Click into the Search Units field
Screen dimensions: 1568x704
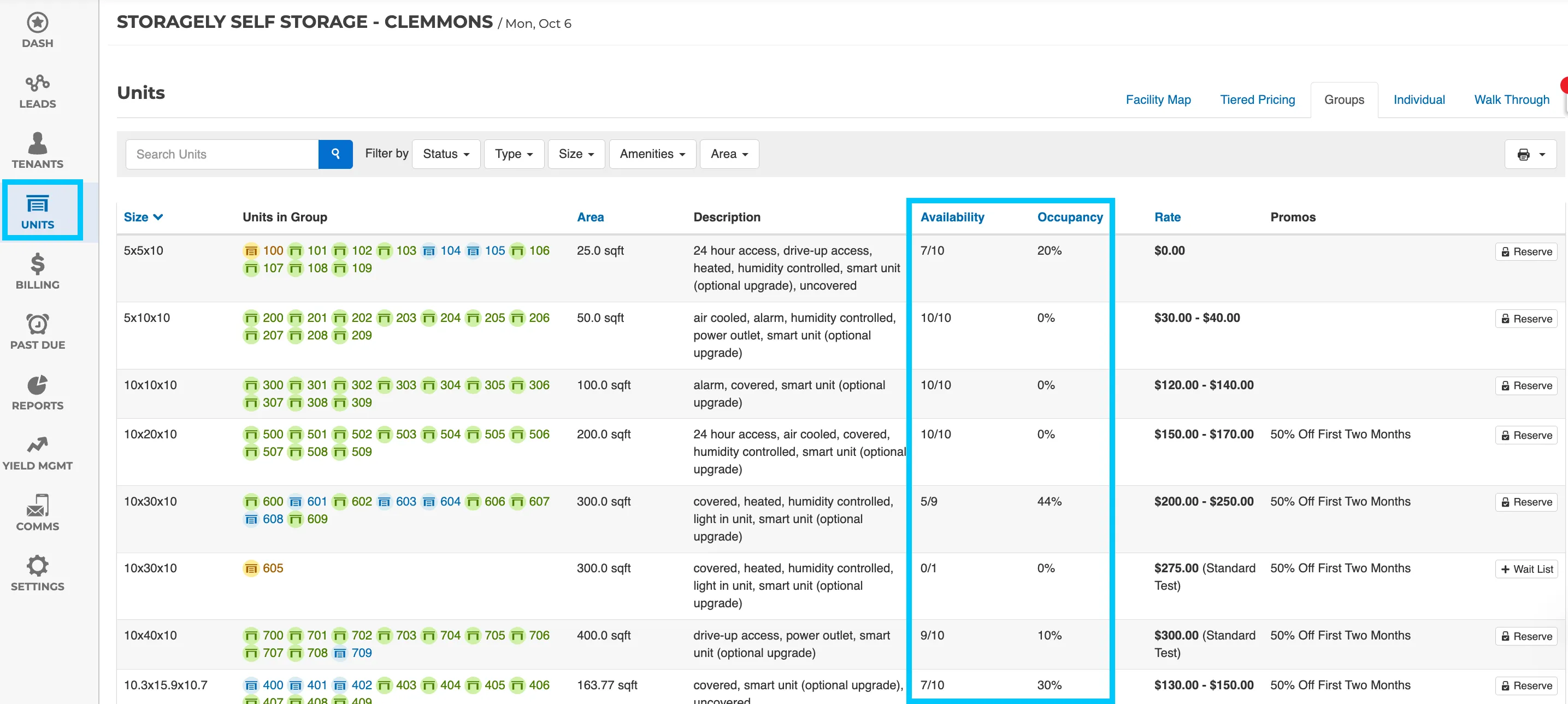coord(222,154)
